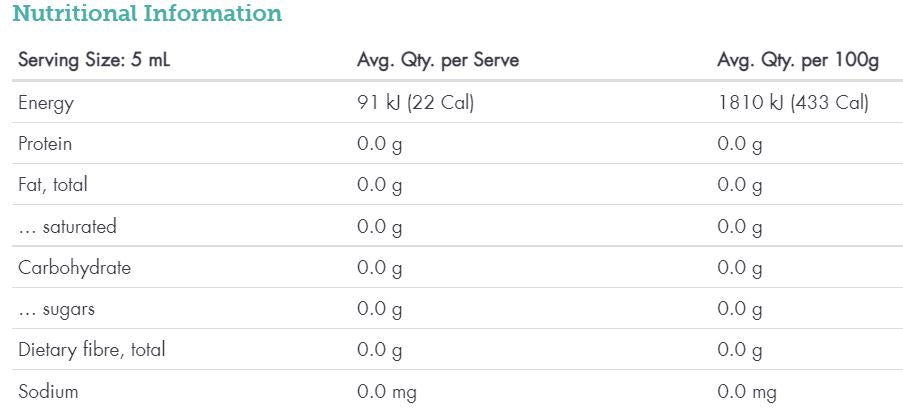Screen dimensions: 903x419
Task: Select the Fat, total row label
Action: click(x=52, y=185)
